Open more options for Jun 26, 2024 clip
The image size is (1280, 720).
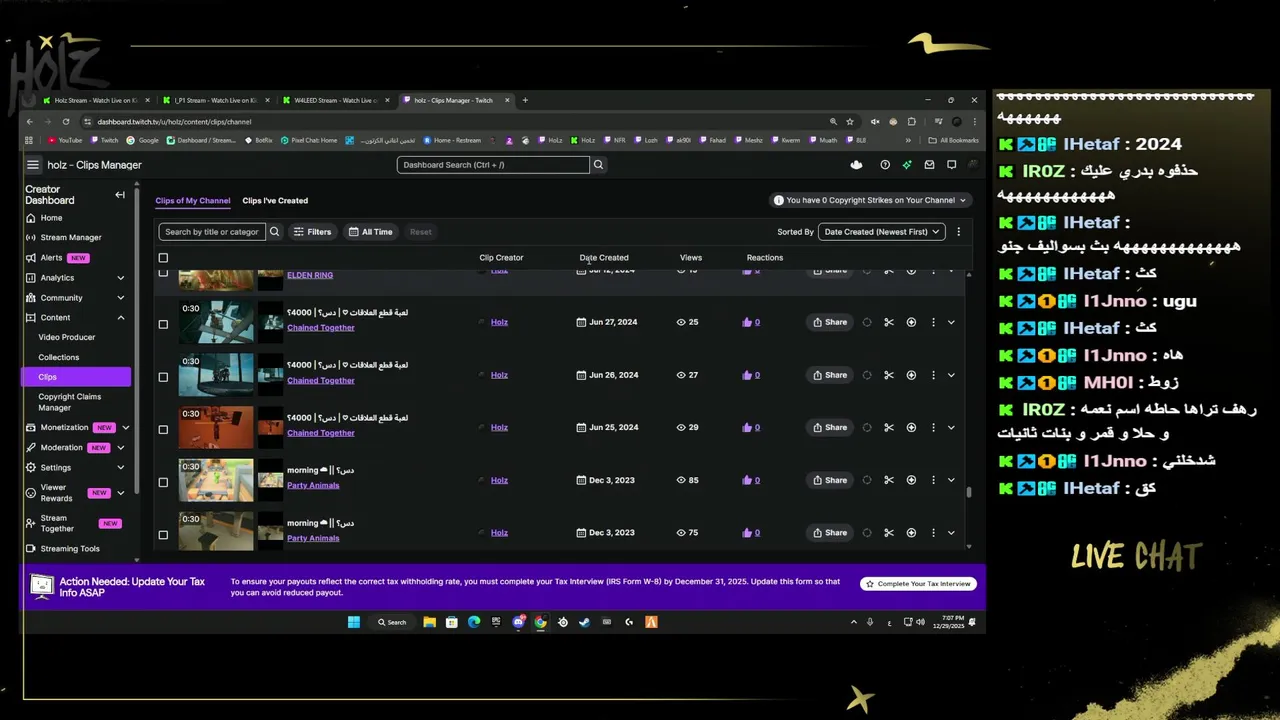(x=933, y=375)
